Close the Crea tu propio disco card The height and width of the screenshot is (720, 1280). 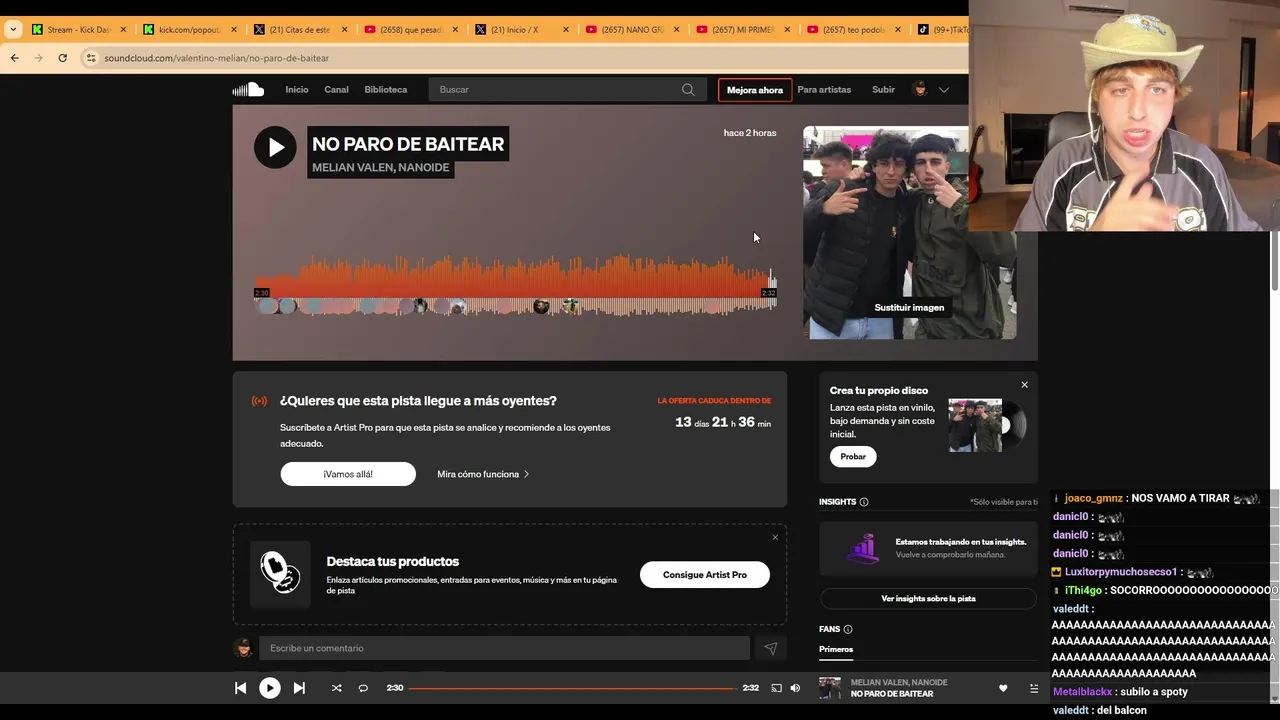point(1024,385)
